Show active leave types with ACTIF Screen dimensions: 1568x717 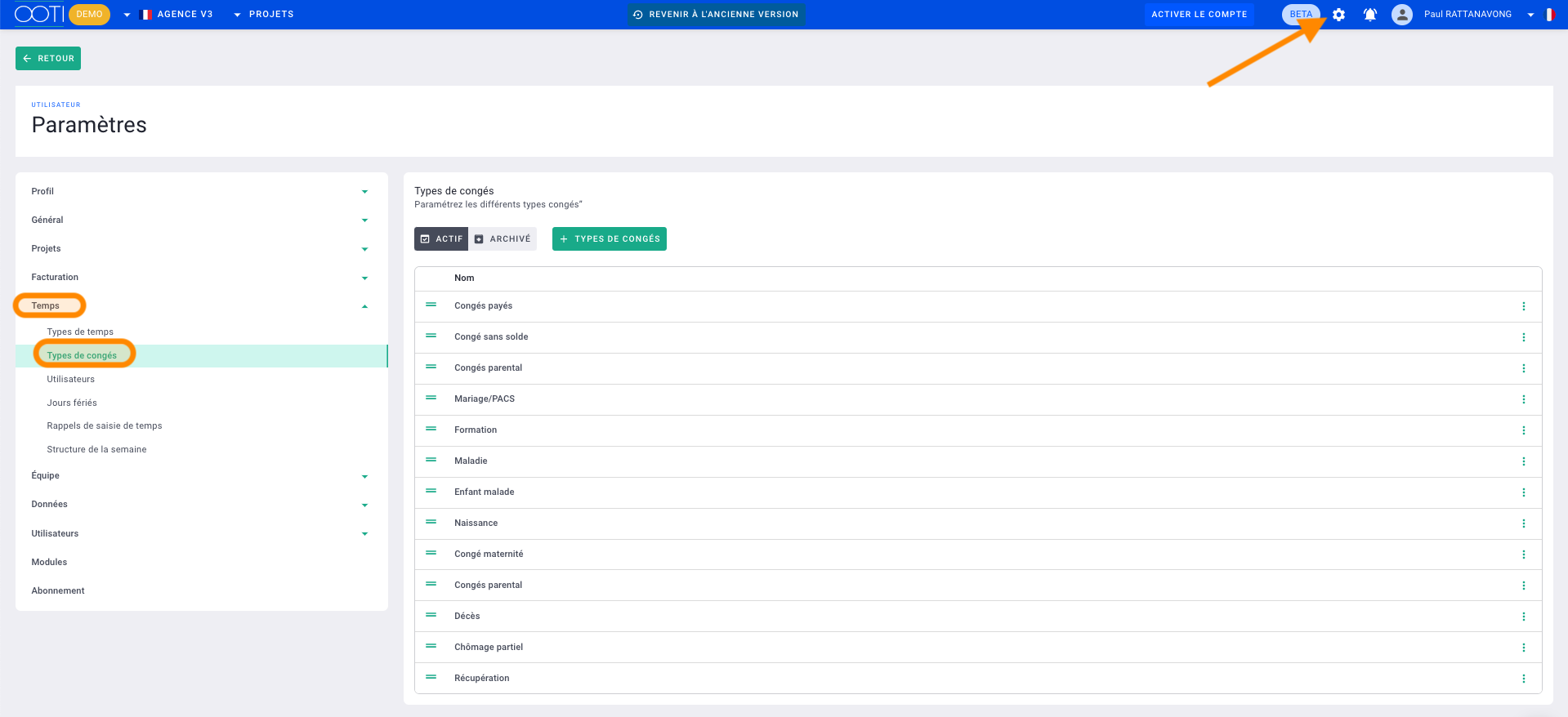pos(441,238)
